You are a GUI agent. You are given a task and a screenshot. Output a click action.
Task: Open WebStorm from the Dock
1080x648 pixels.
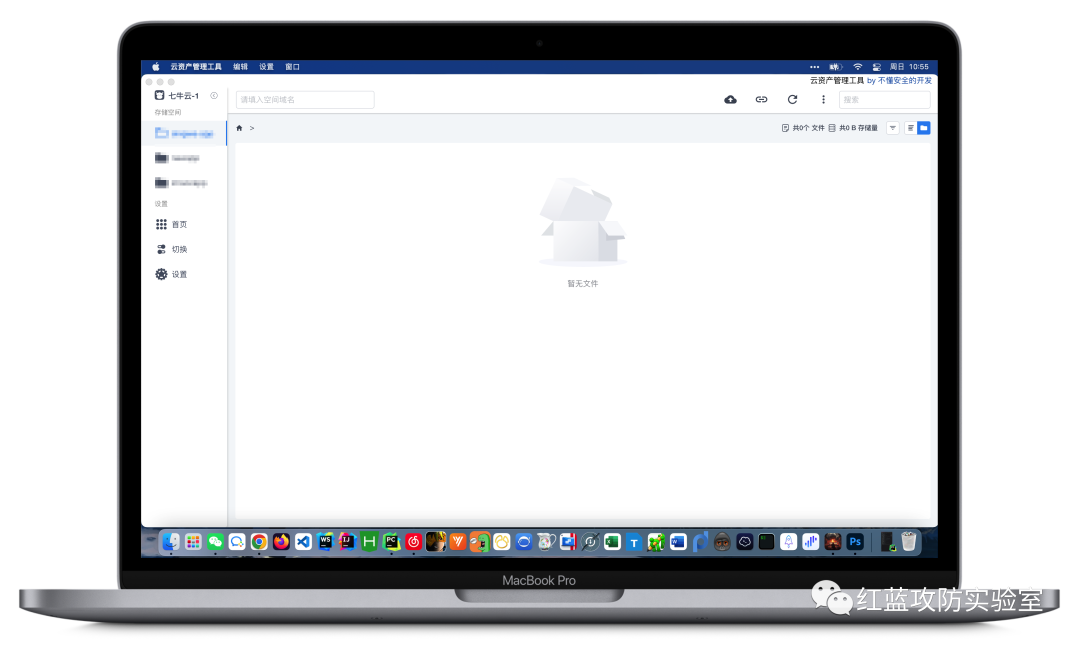coord(325,542)
